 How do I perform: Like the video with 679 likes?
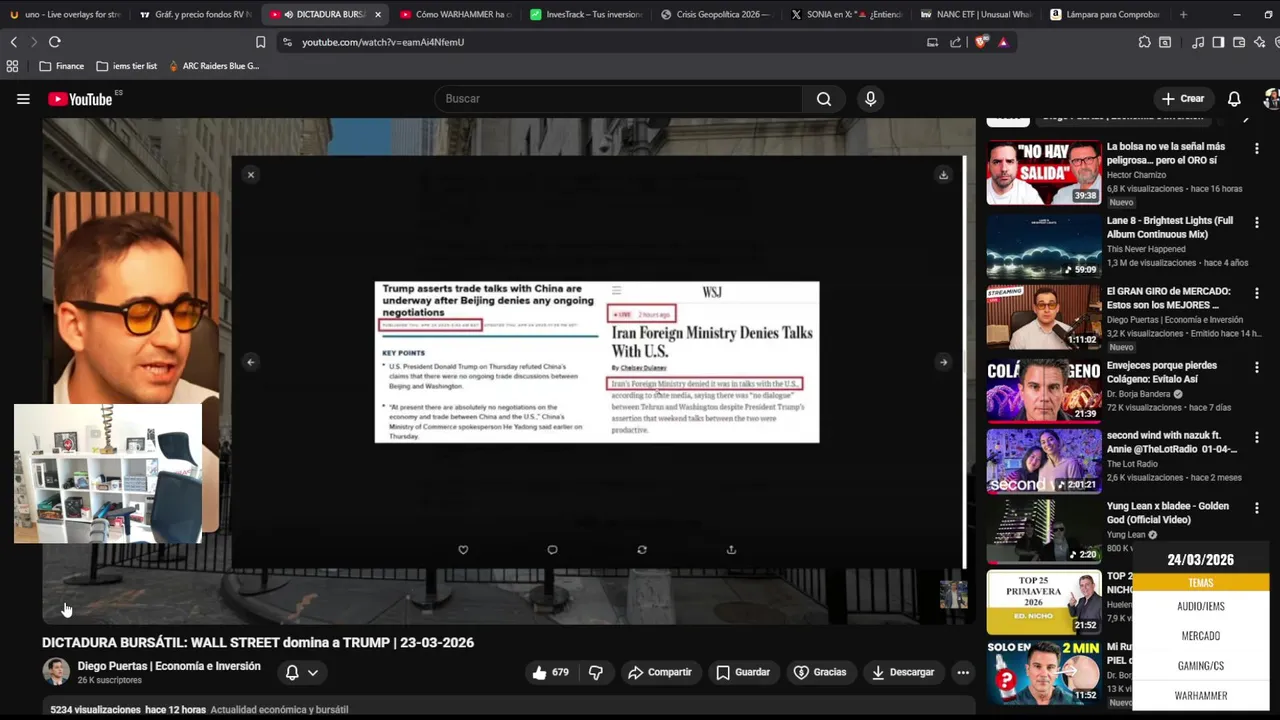click(550, 673)
